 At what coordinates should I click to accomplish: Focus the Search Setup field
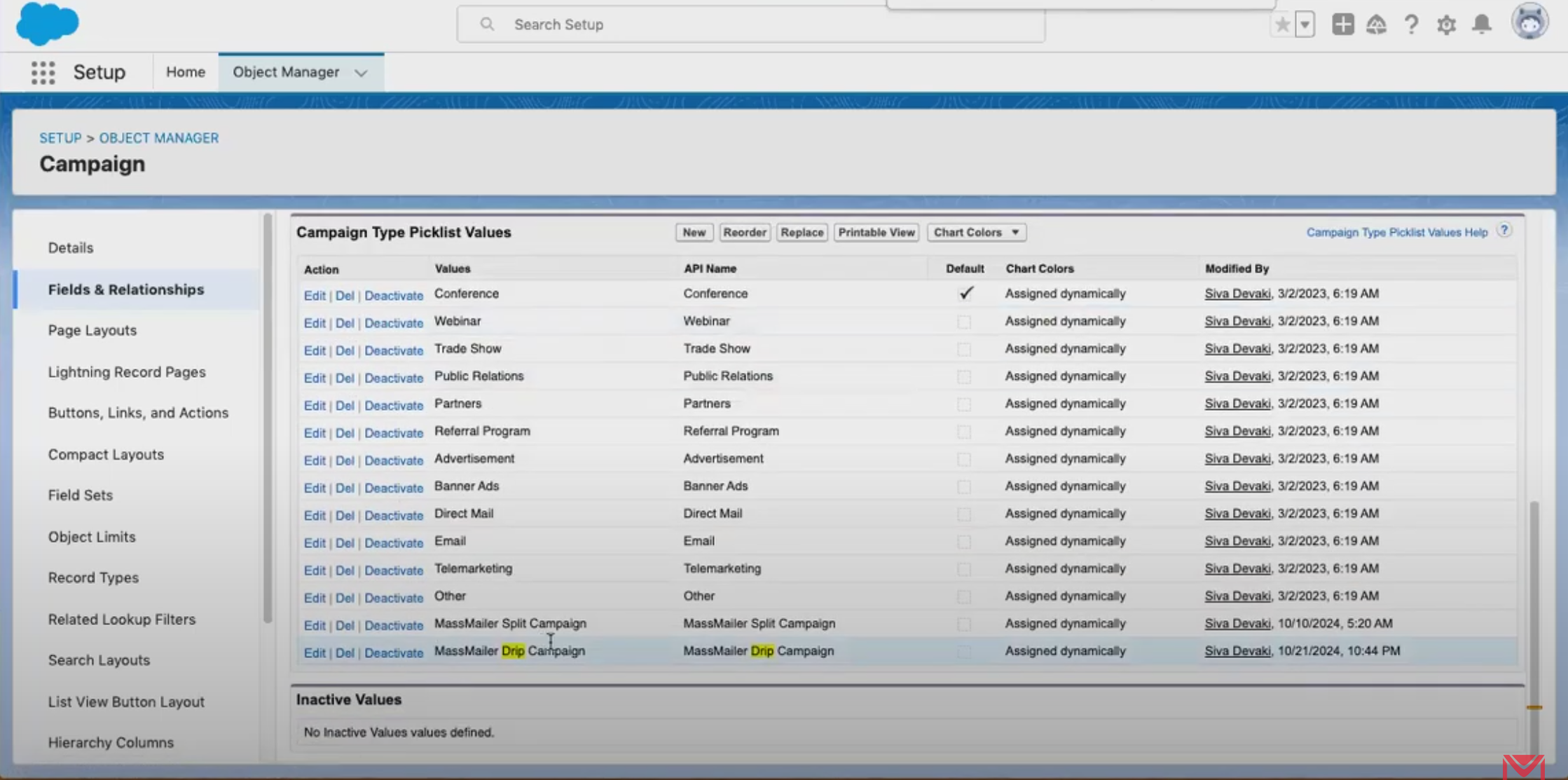point(750,25)
